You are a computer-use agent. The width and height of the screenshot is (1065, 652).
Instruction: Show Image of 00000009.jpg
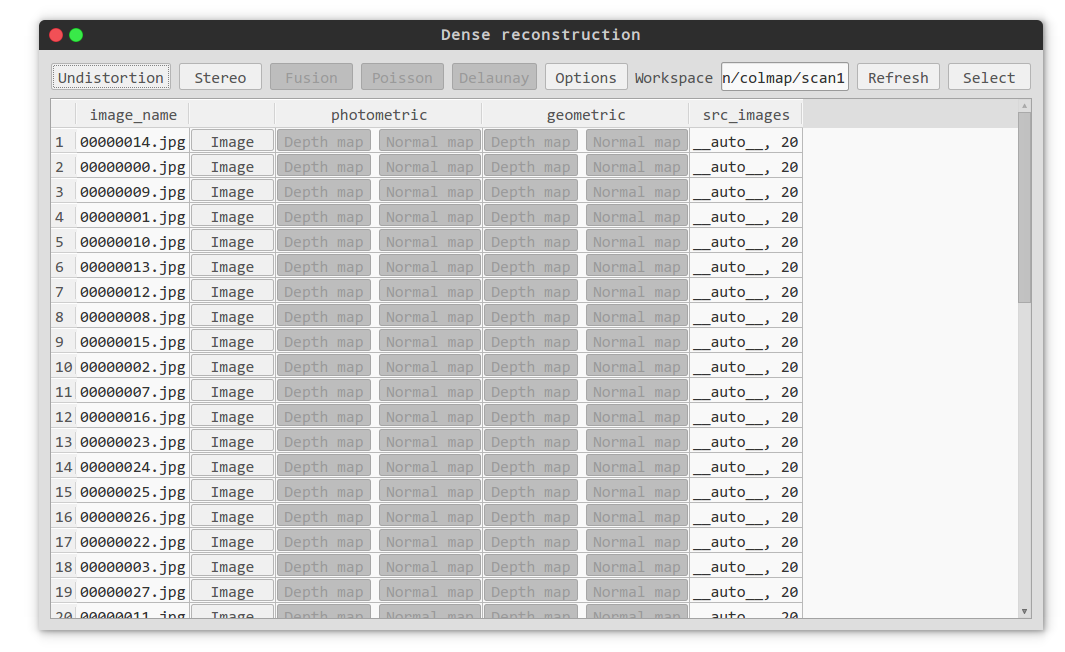[x=232, y=192]
